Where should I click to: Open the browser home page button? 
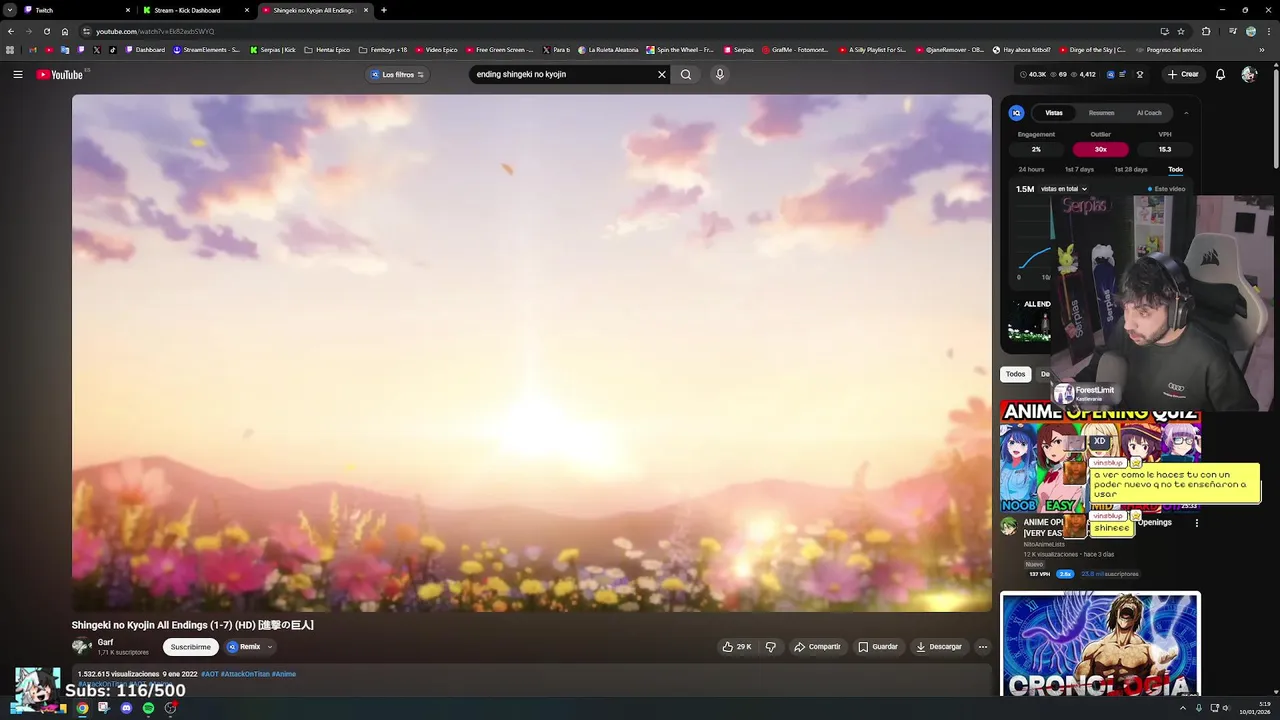(x=65, y=31)
